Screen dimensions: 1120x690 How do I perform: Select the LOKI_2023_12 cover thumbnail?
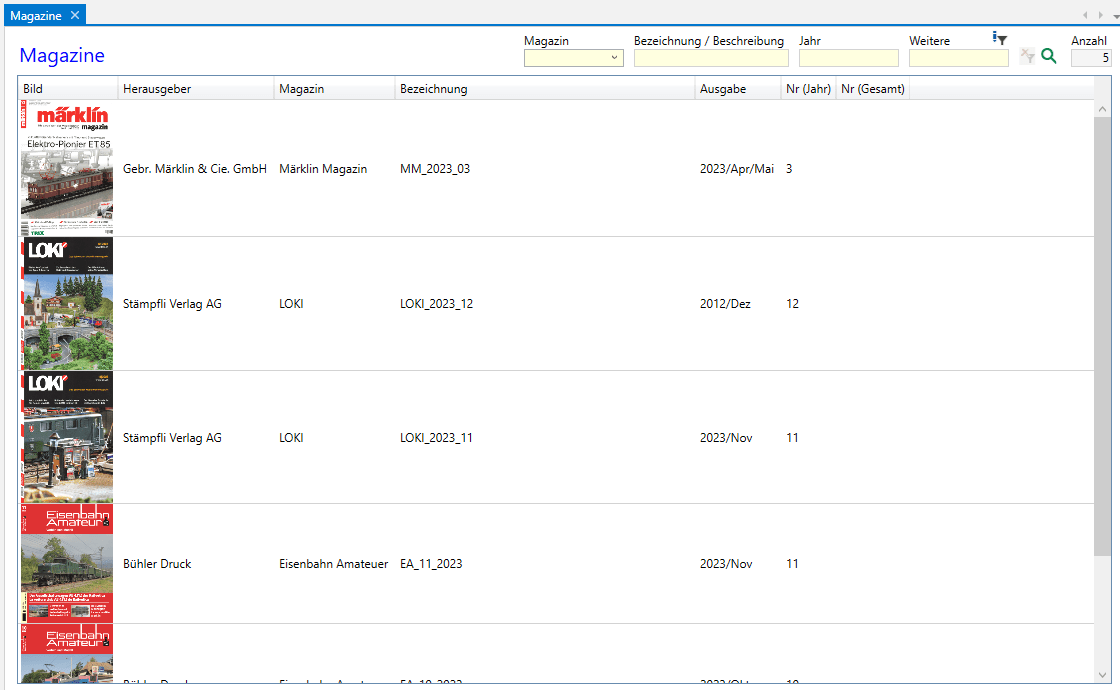coord(67,304)
